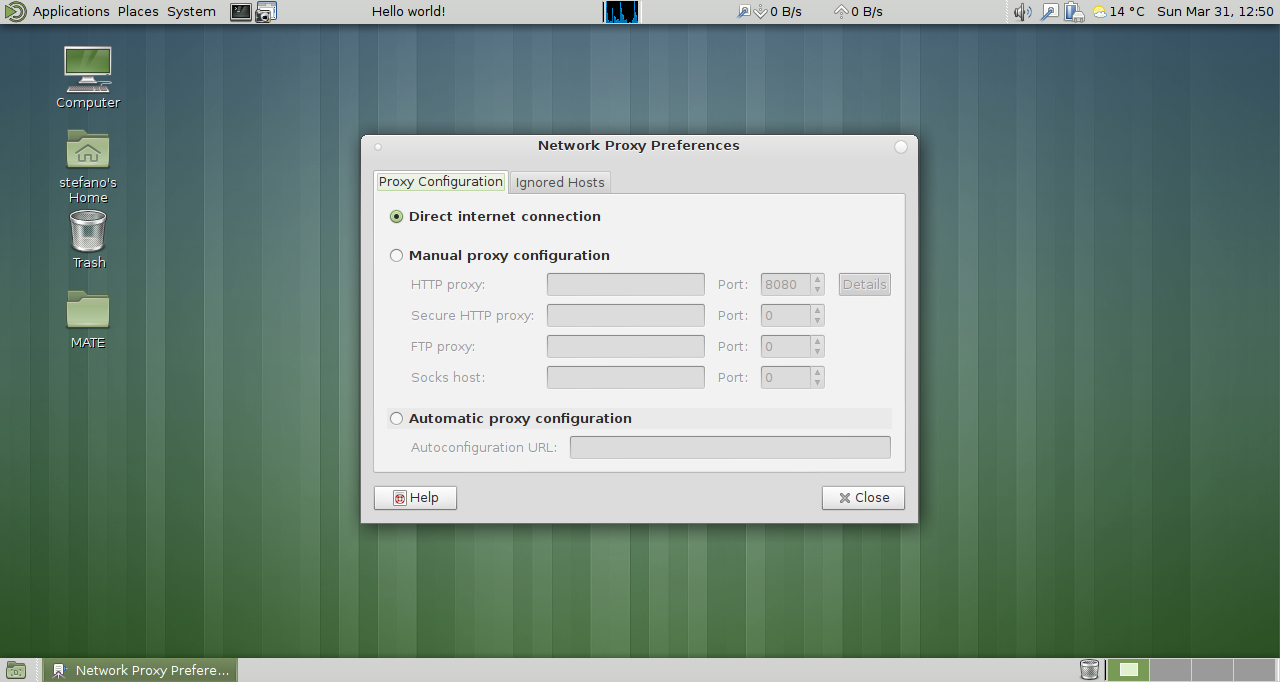This screenshot has height=682, width=1280.
Task: Click the network proxy tray icon
Action: pos(1049,12)
